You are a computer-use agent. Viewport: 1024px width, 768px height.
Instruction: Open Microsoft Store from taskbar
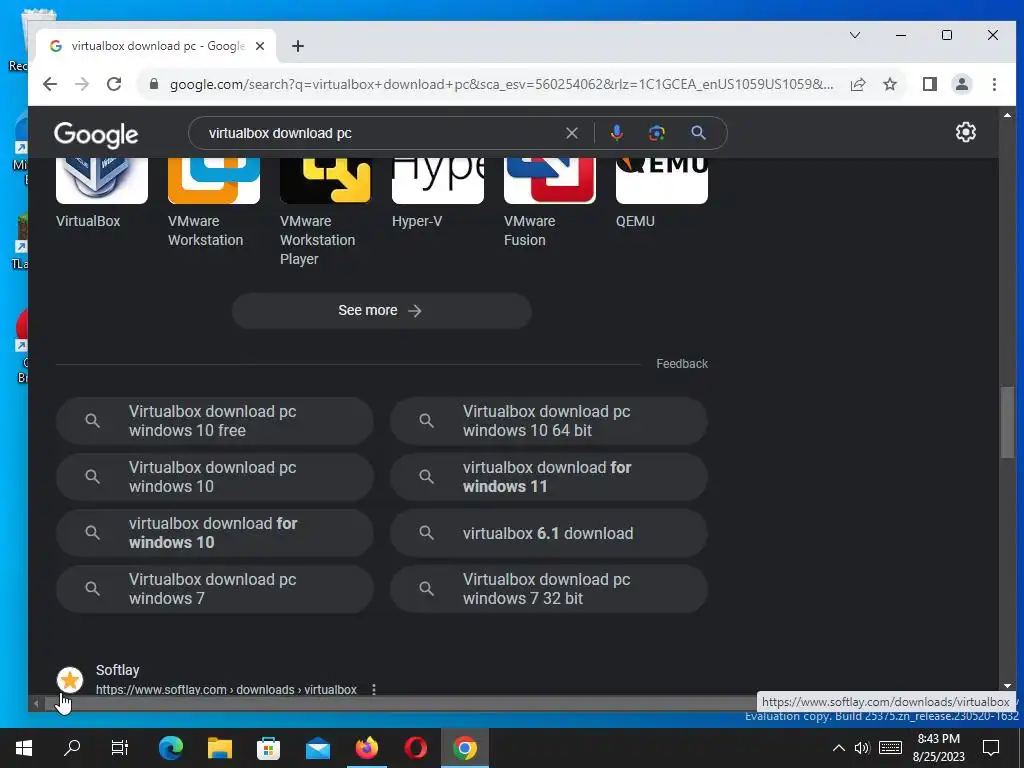coord(268,748)
